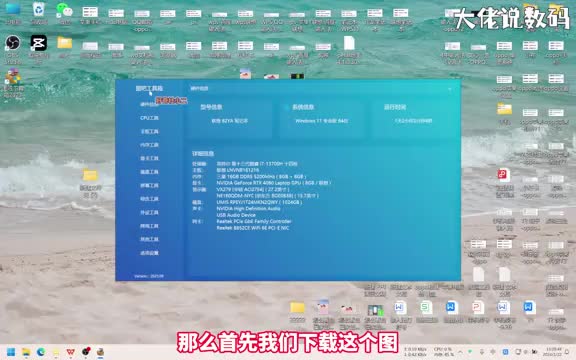576x360 pixels.
Task: Open 内存工具 in the sidebar
Action: (149, 145)
